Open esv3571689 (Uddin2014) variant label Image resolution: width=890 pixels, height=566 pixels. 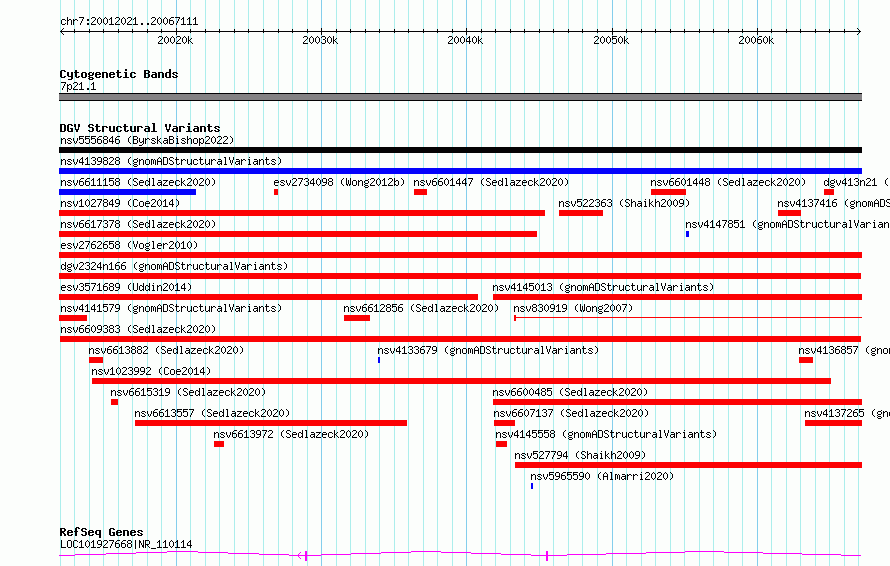[126, 287]
